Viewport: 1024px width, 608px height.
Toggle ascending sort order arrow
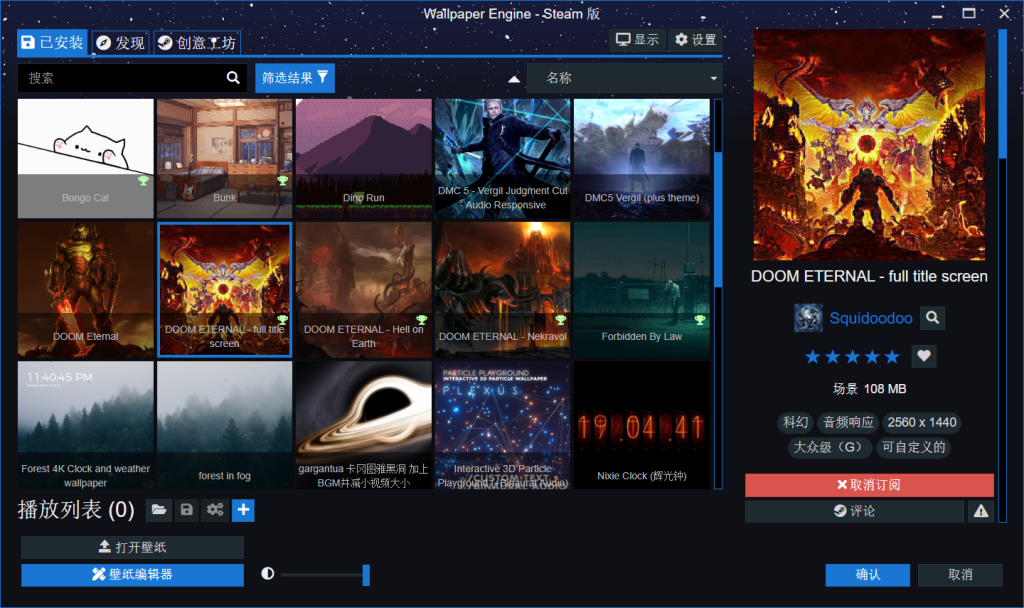pos(514,79)
